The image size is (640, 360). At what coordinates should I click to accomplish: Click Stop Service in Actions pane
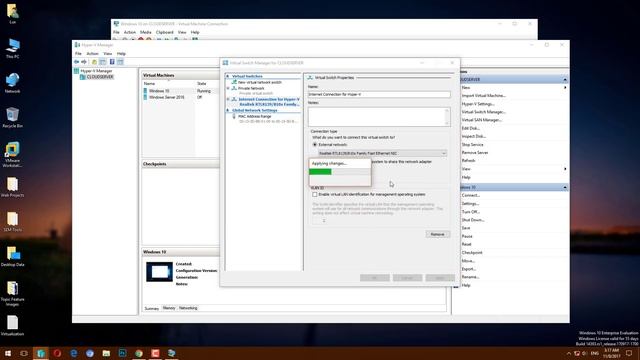click(x=472, y=144)
